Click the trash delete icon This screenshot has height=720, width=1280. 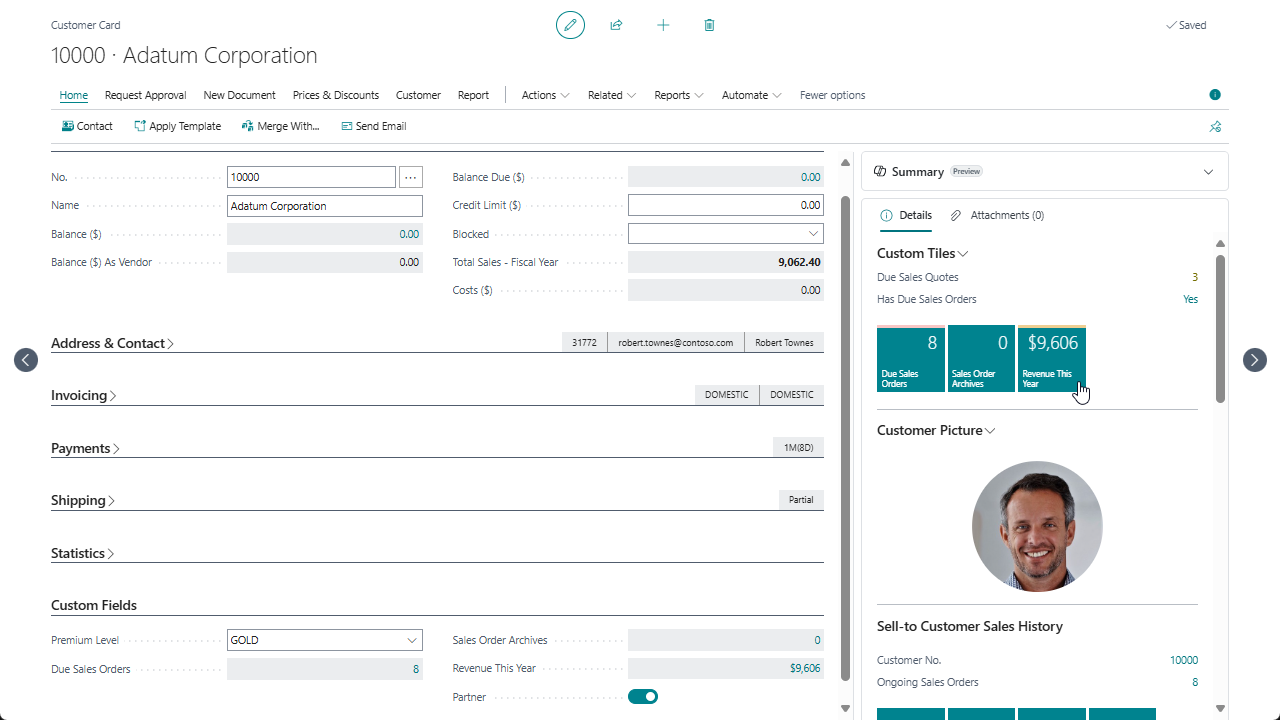point(709,25)
